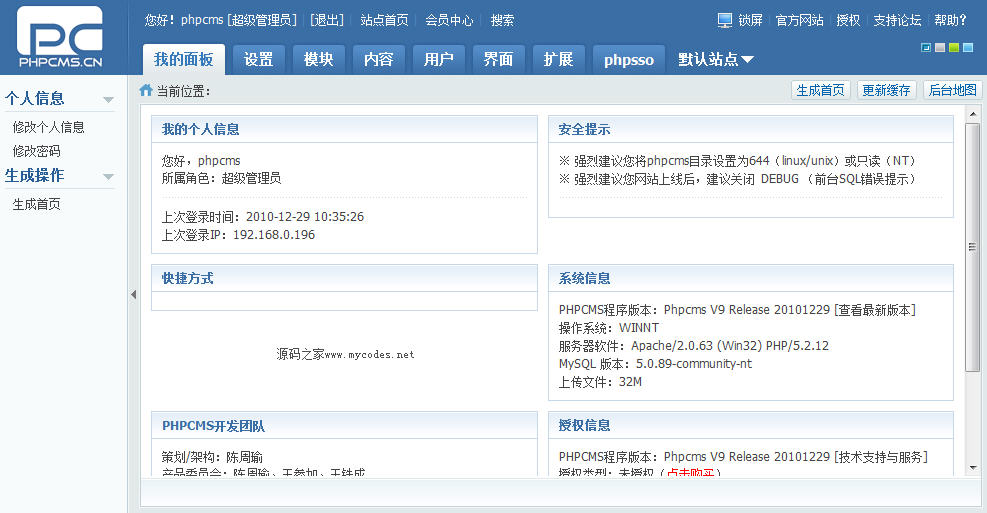Collapse the left sidebar with arrow handle
The width and height of the screenshot is (987, 513).
coord(133,294)
